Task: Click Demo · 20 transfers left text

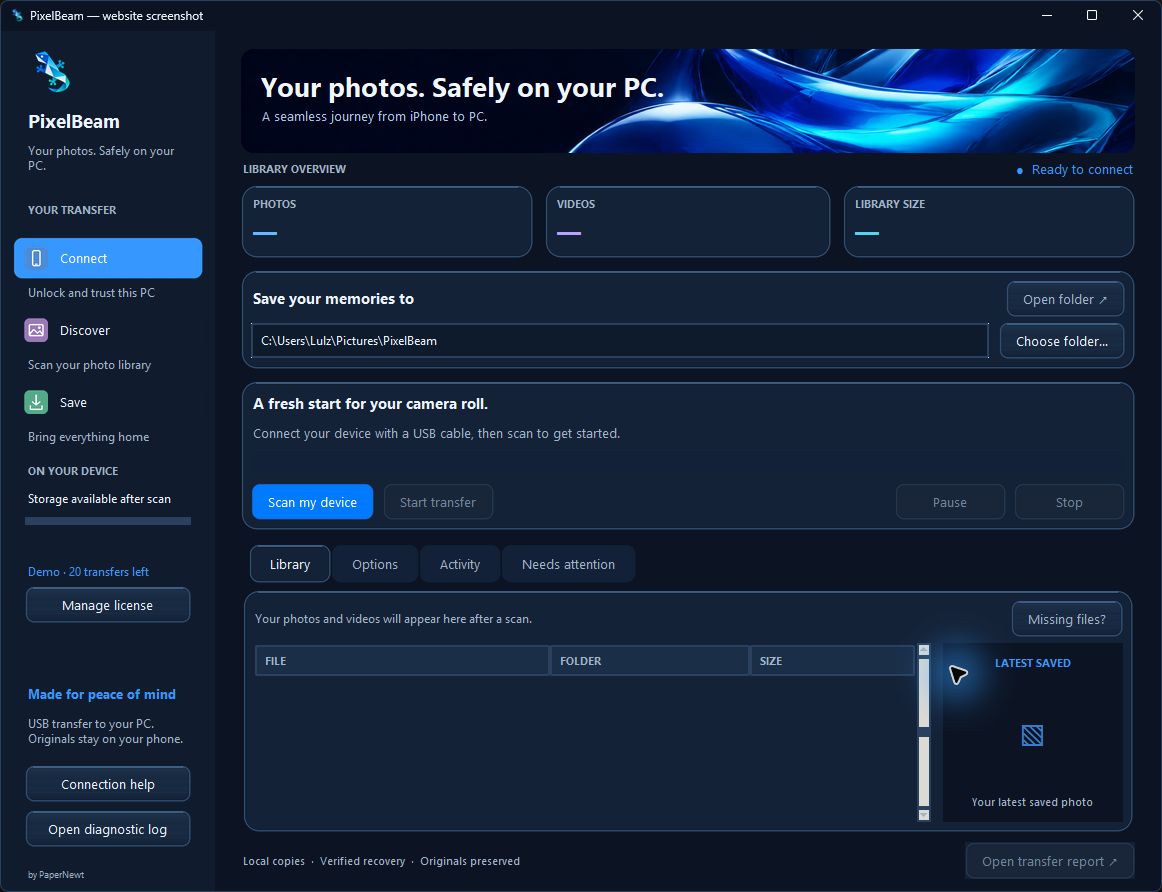Action: click(x=88, y=571)
